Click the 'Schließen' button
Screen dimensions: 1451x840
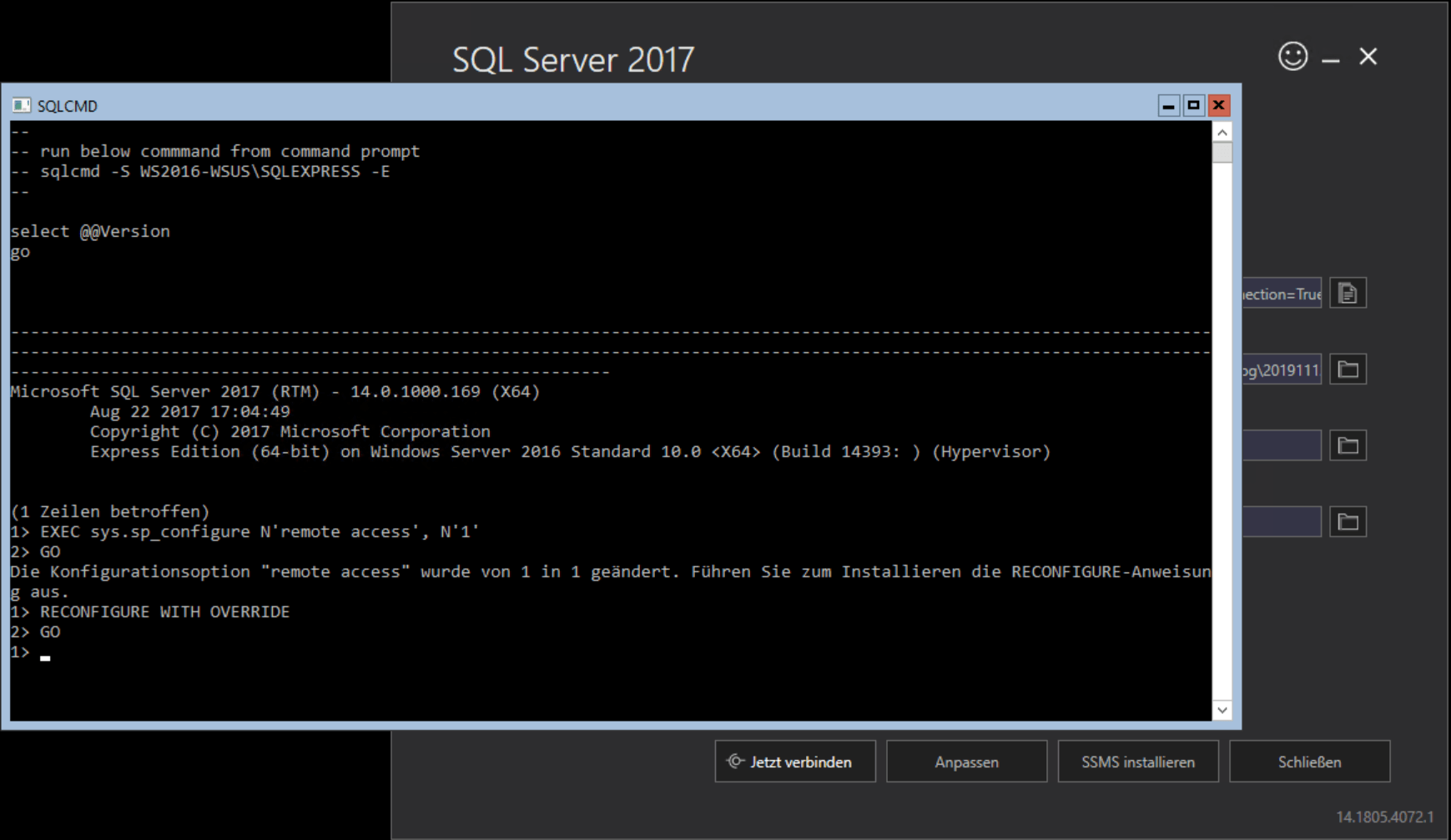click(1309, 762)
